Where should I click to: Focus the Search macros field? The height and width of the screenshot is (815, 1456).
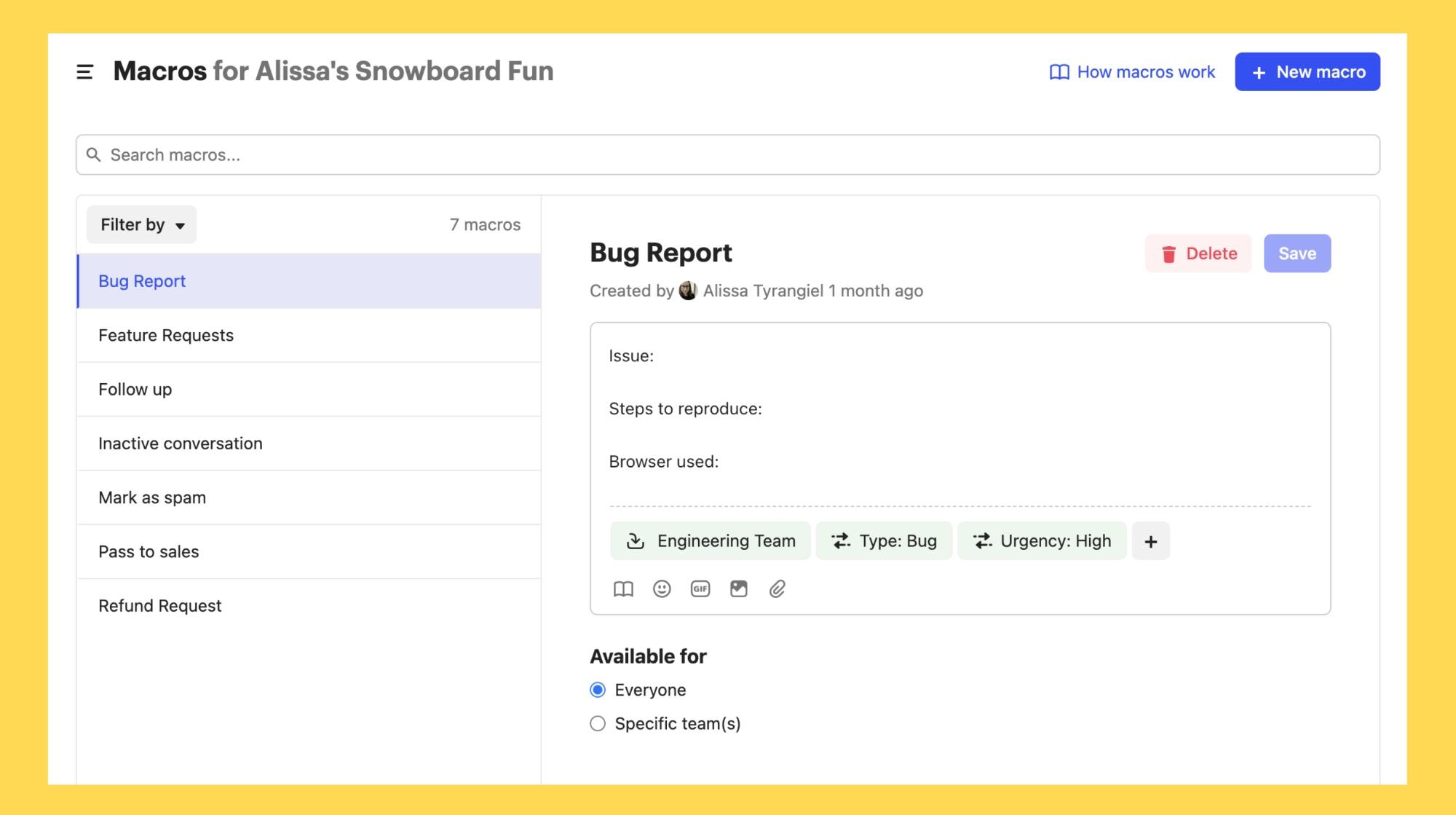[728, 154]
